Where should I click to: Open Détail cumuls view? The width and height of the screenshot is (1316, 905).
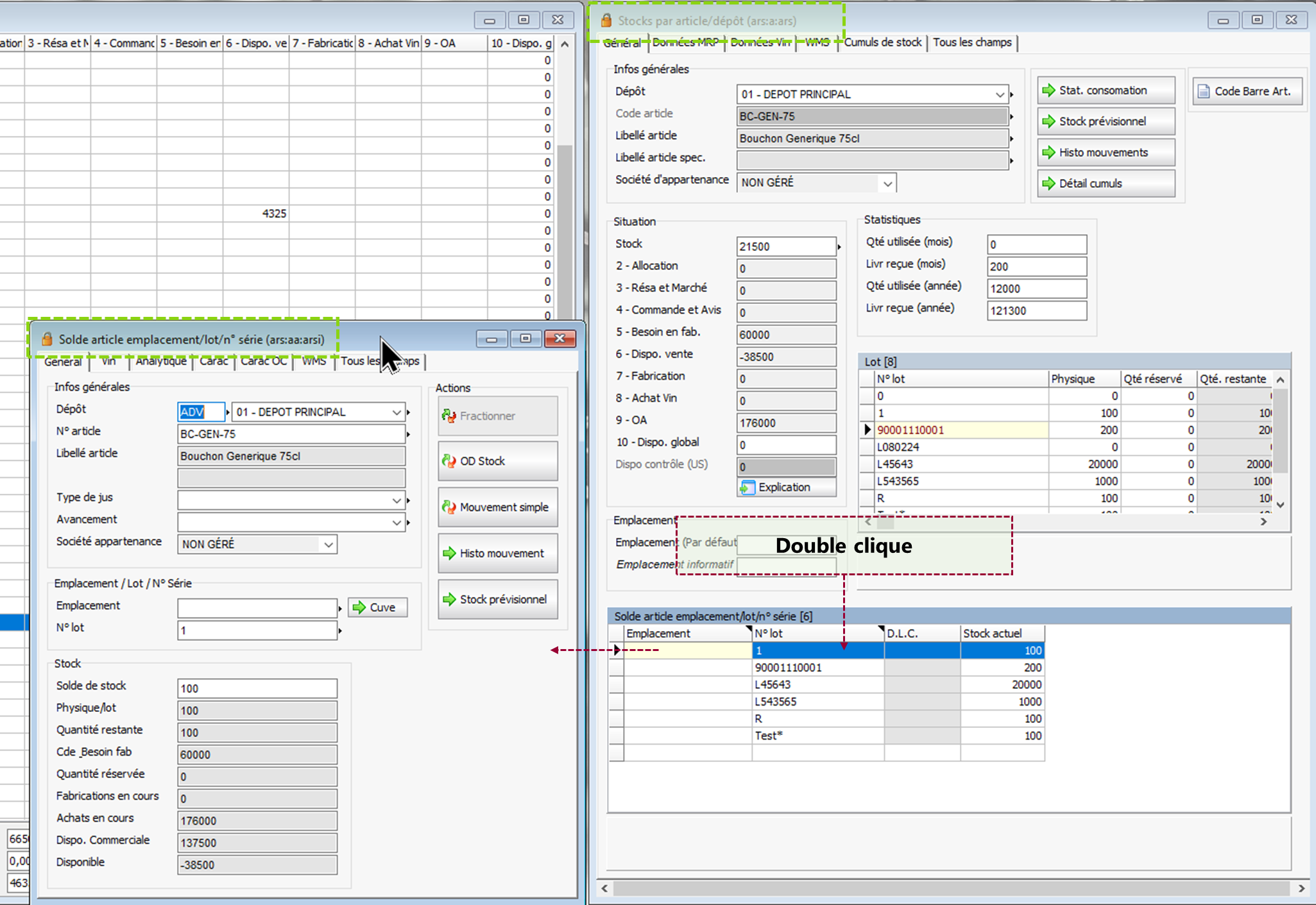pyautogui.click(x=1105, y=183)
